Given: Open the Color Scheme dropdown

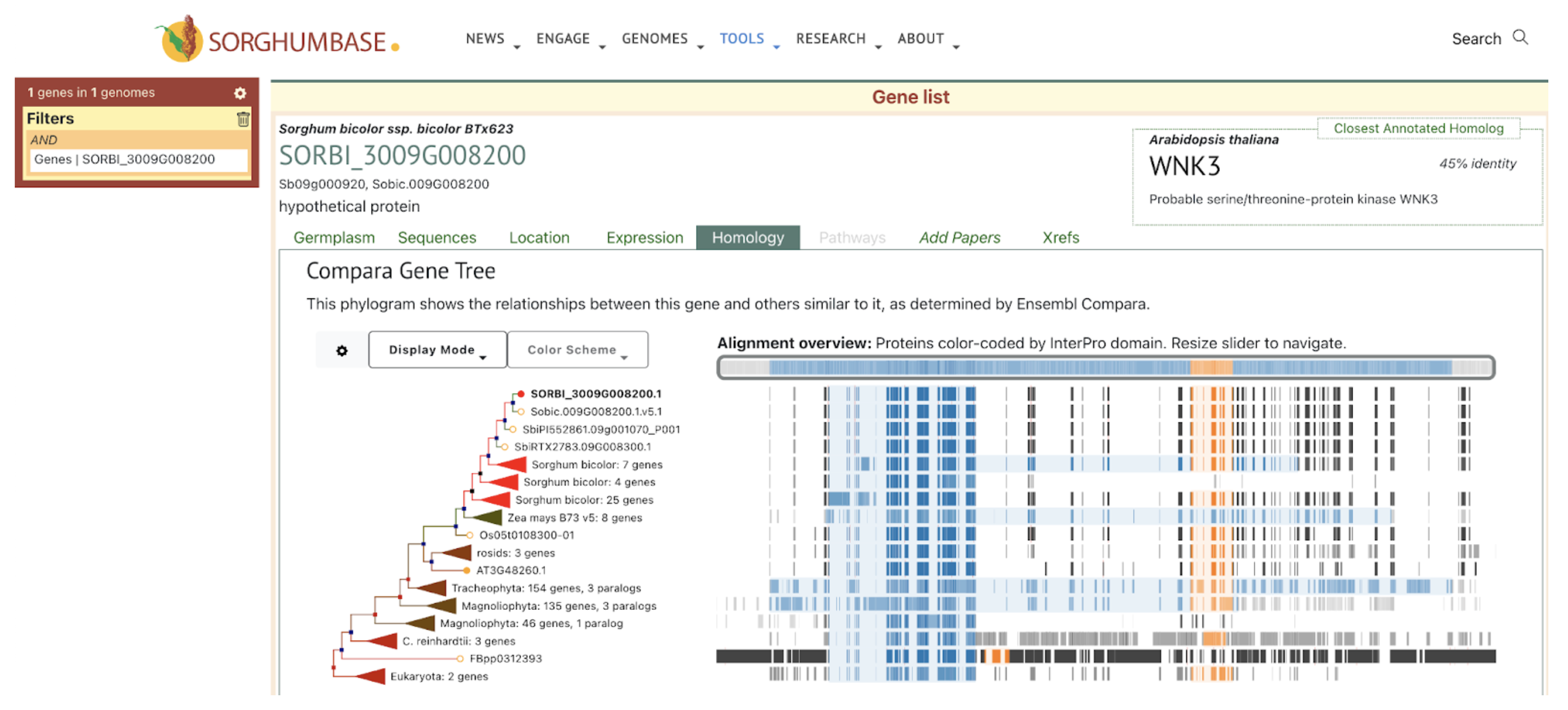Looking at the screenshot, I should pos(577,350).
